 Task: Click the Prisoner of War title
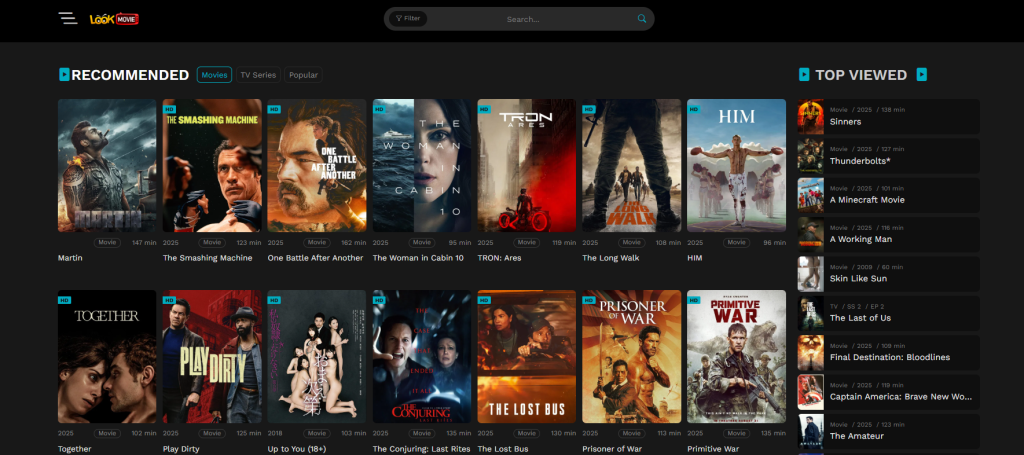point(612,449)
